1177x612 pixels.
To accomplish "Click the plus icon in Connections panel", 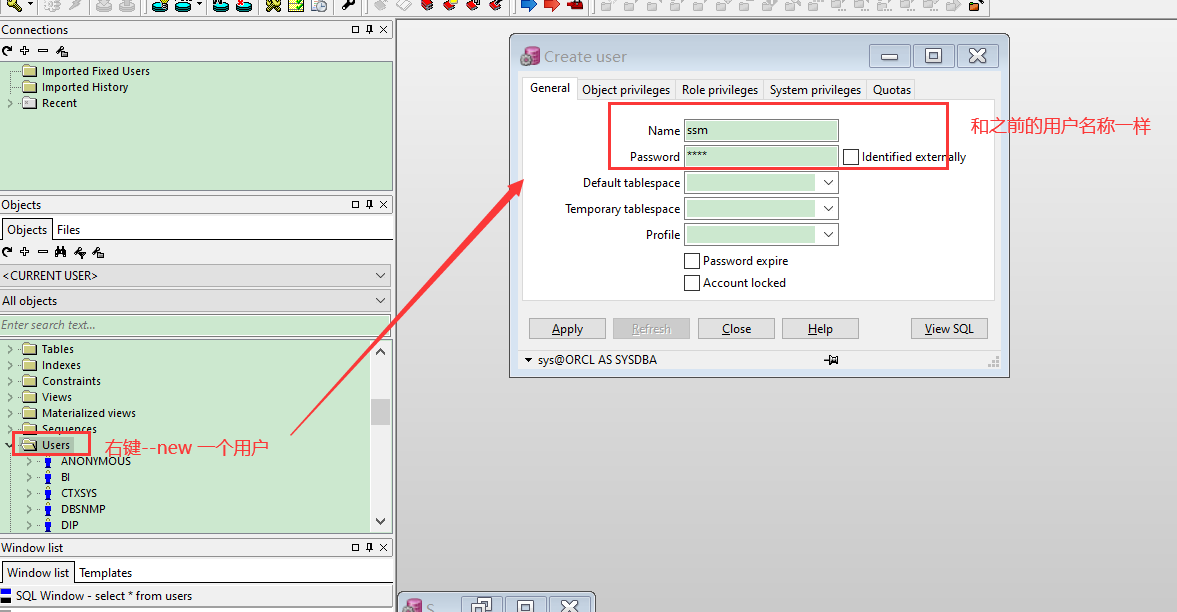I will pos(25,50).
